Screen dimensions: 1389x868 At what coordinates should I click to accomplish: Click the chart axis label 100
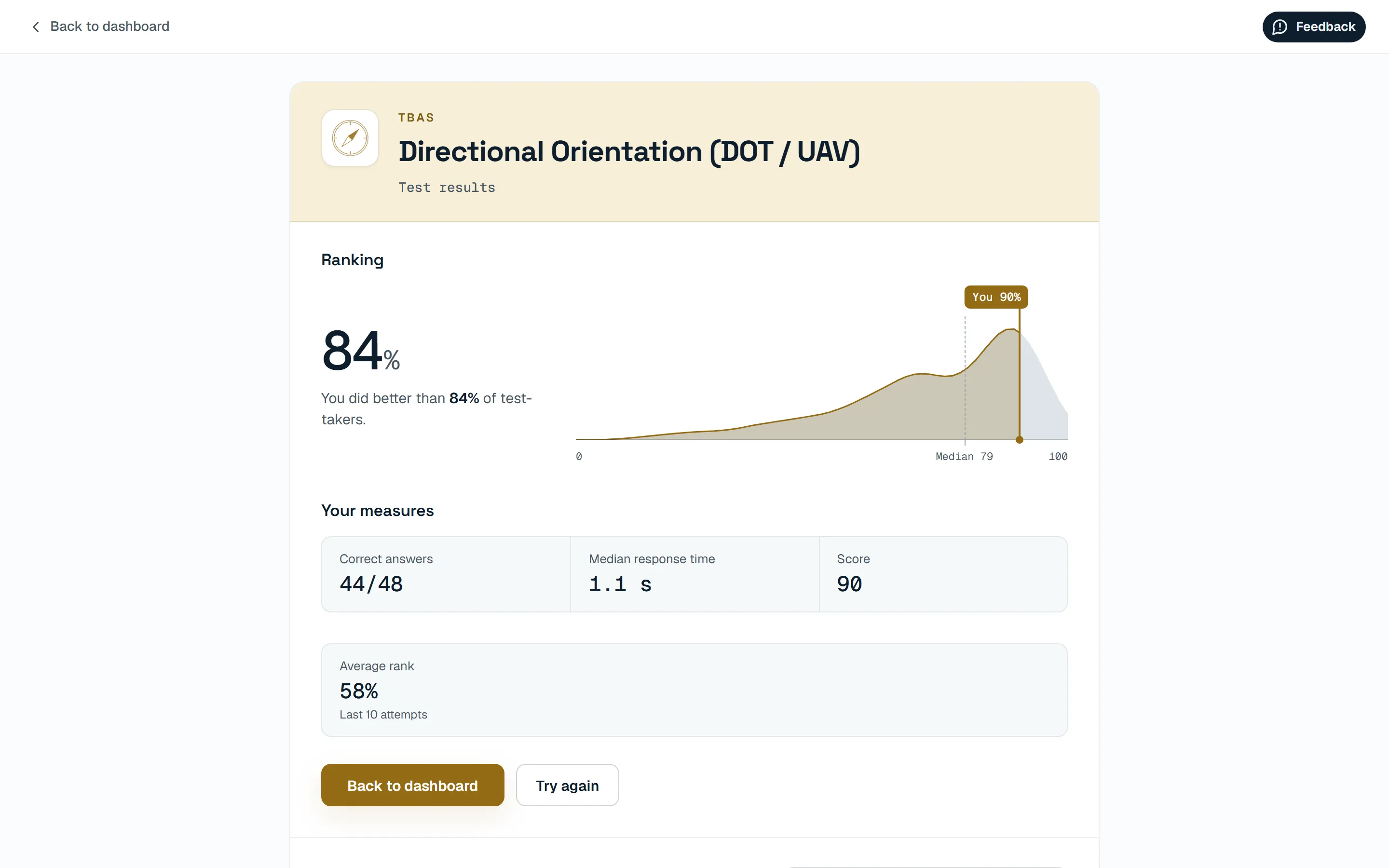point(1058,456)
